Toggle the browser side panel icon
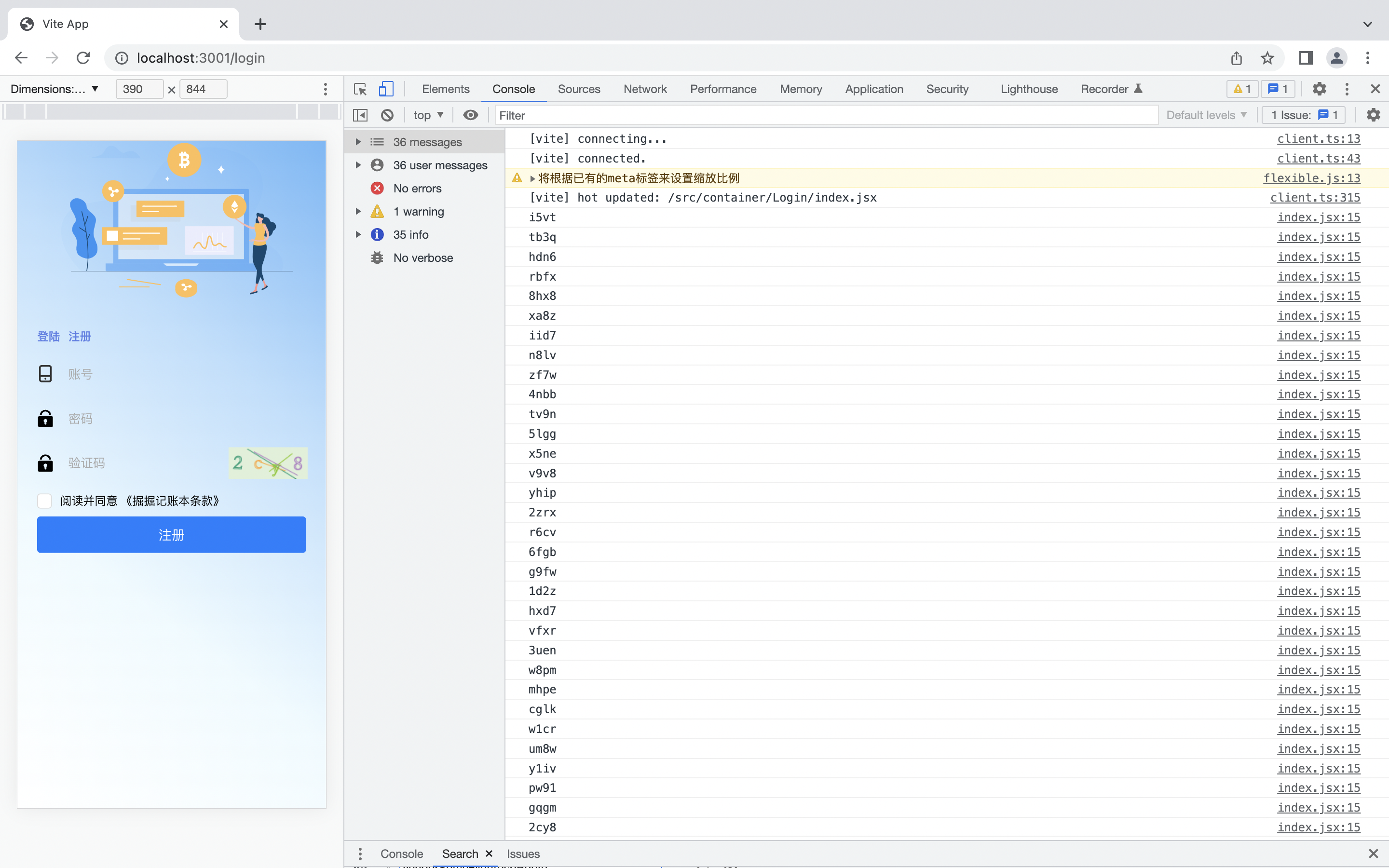Image resolution: width=1389 pixels, height=868 pixels. [x=1306, y=58]
